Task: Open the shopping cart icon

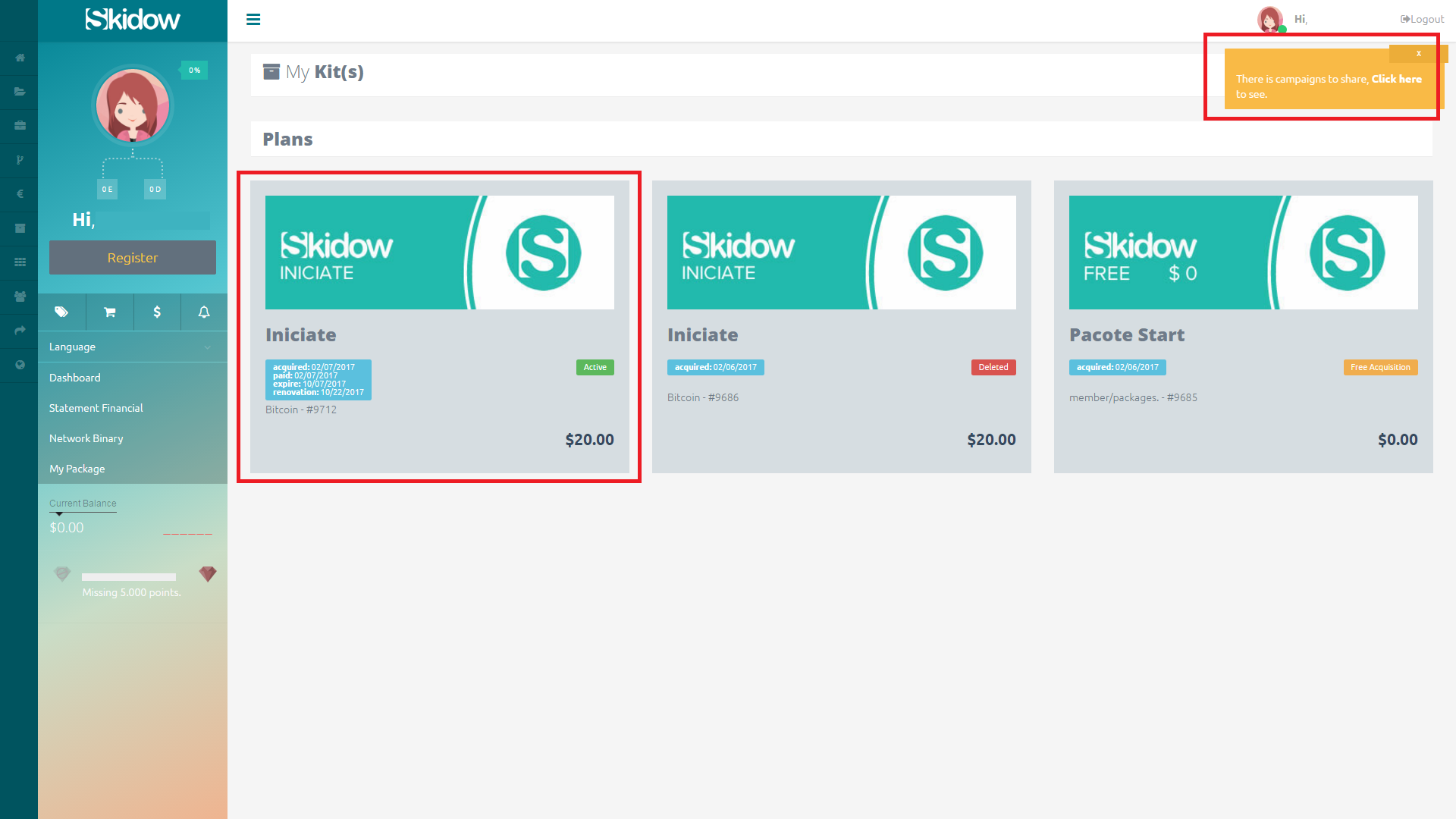Action: coord(109,312)
